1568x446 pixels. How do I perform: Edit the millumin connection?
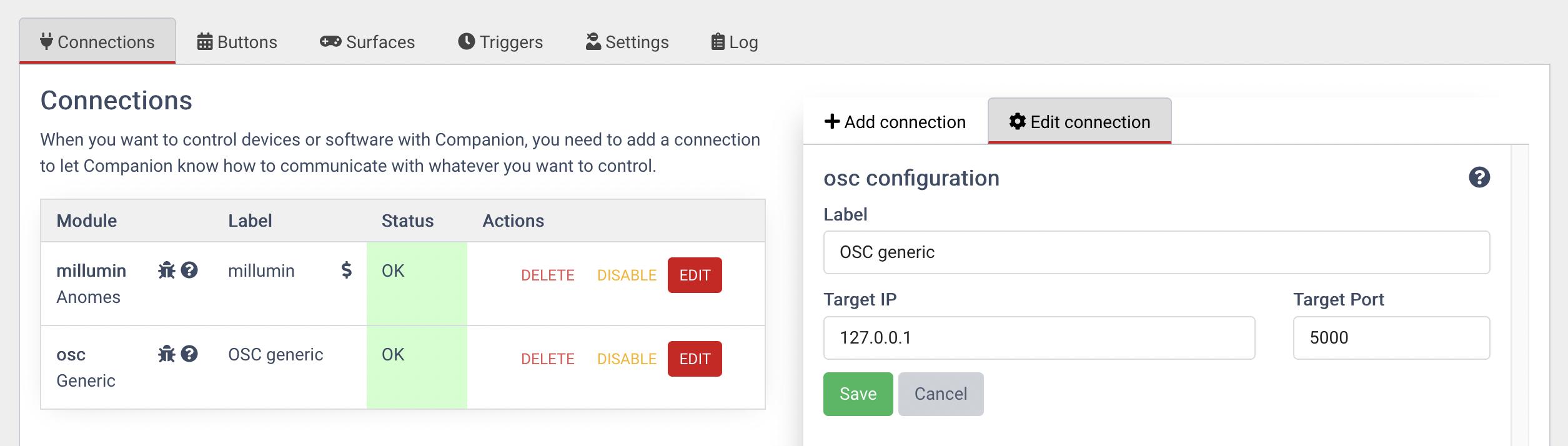click(695, 275)
